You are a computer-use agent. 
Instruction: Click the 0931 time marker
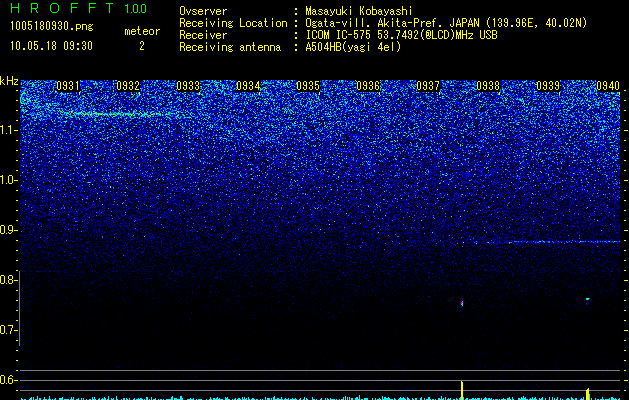68,86
